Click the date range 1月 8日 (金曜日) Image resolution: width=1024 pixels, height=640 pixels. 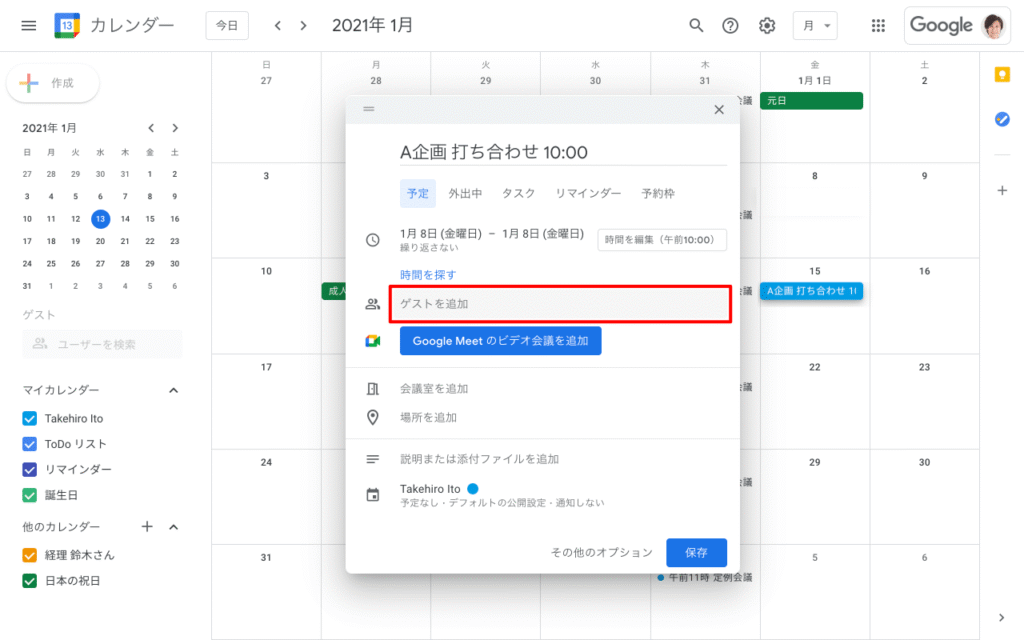[x=492, y=234]
